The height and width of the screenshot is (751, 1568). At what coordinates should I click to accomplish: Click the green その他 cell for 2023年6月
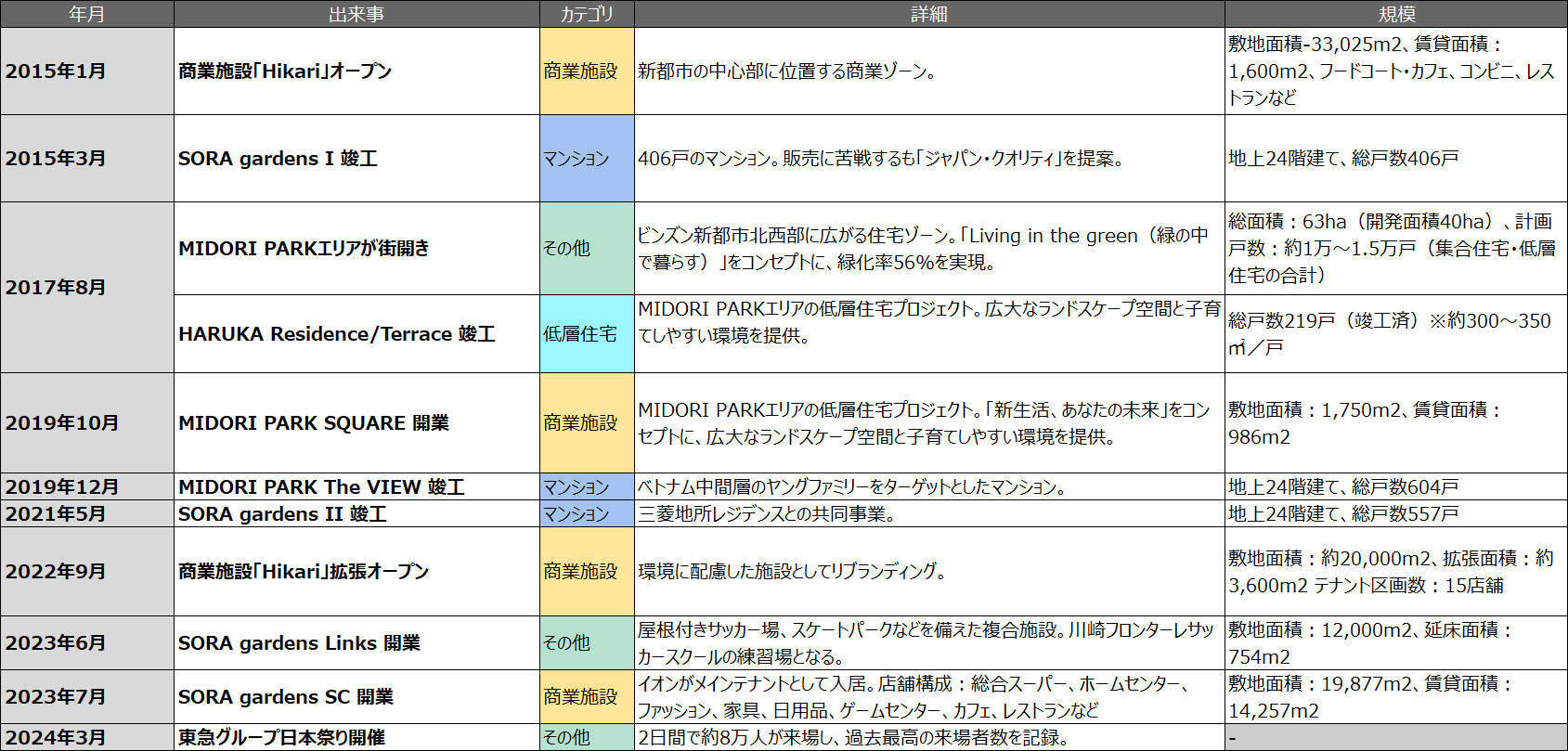coord(587,643)
